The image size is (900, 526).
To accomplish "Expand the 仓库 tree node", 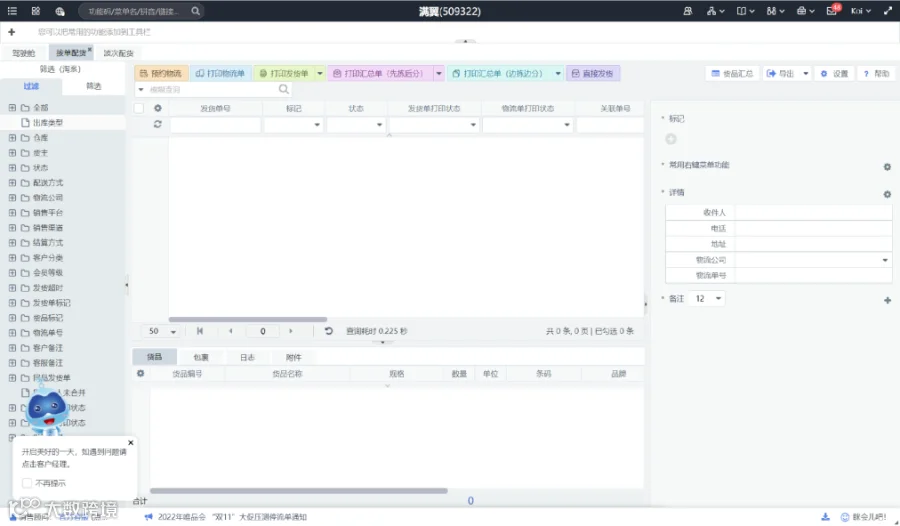I will pos(12,138).
